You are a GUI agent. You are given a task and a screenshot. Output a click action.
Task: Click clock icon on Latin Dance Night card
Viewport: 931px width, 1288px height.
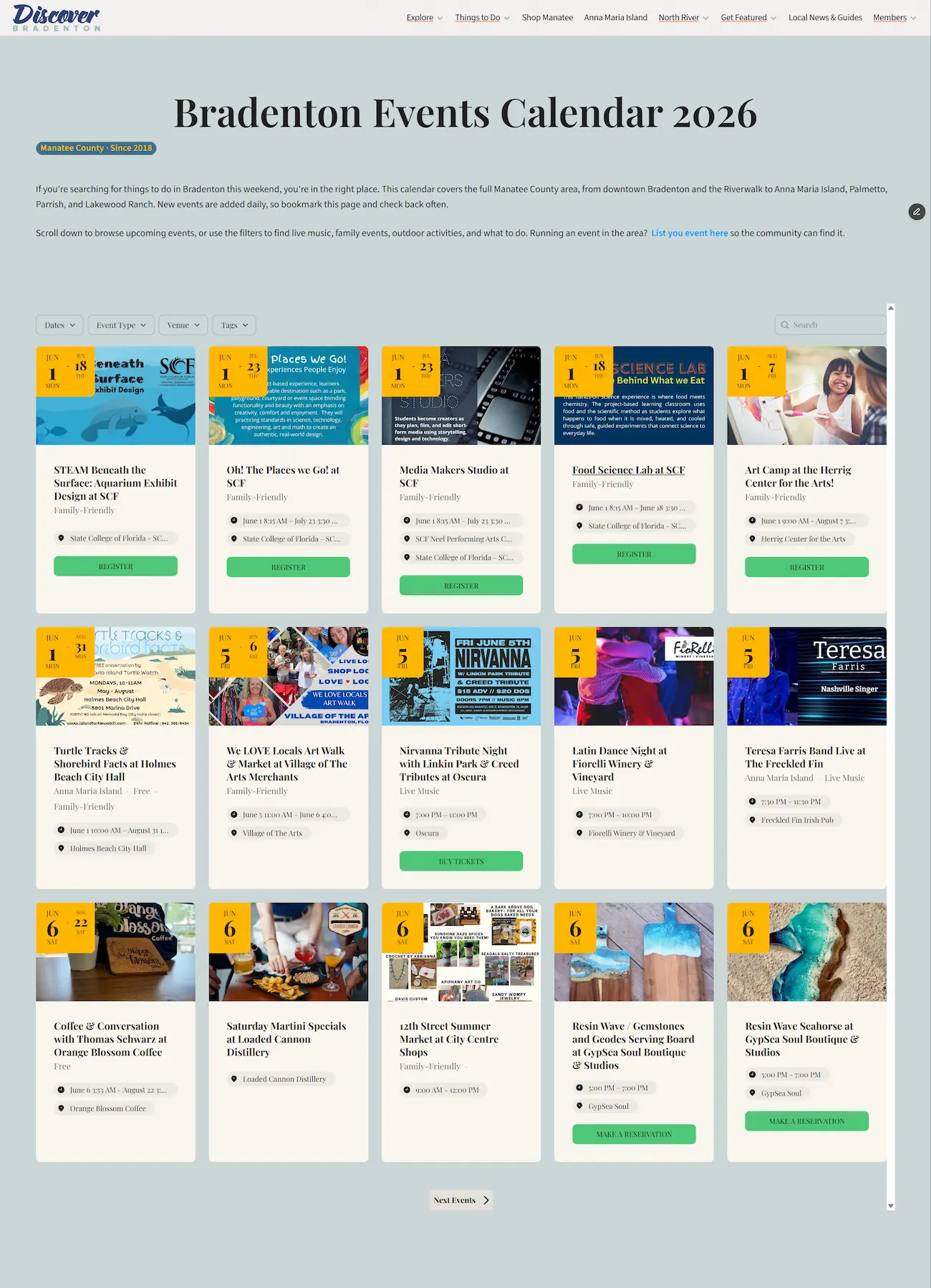[579, 815]
